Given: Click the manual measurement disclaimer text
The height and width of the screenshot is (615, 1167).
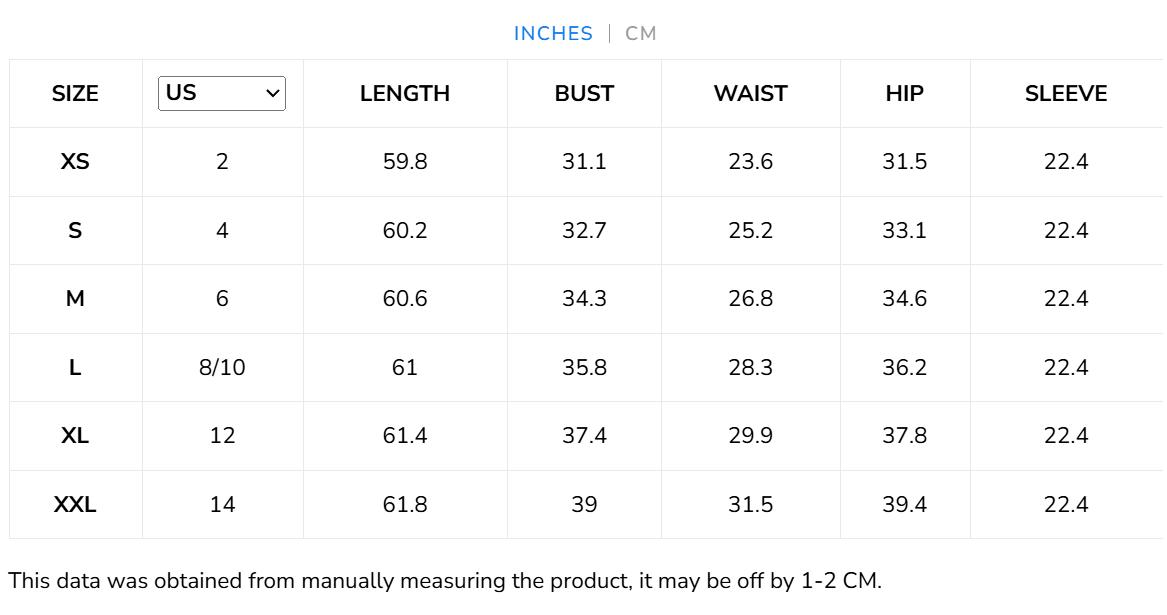Looking at the screenshot, I should click(x=445, y=580).
